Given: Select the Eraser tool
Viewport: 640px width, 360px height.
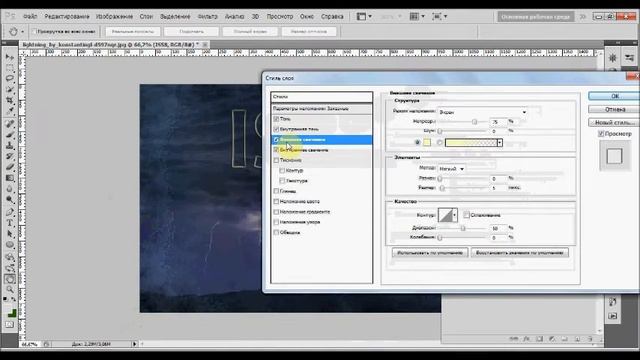Looking at the screenshot, I should [10, 167].
